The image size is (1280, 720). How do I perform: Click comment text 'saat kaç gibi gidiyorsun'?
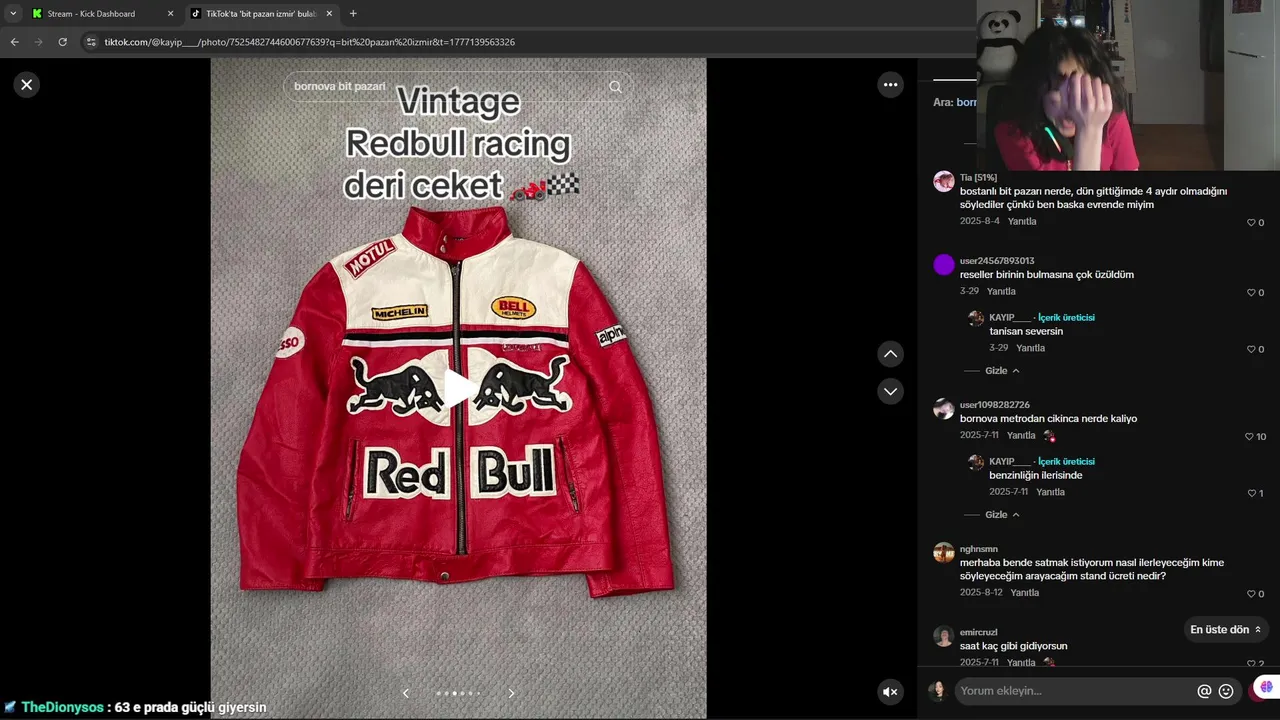[x=1013, y=647]
